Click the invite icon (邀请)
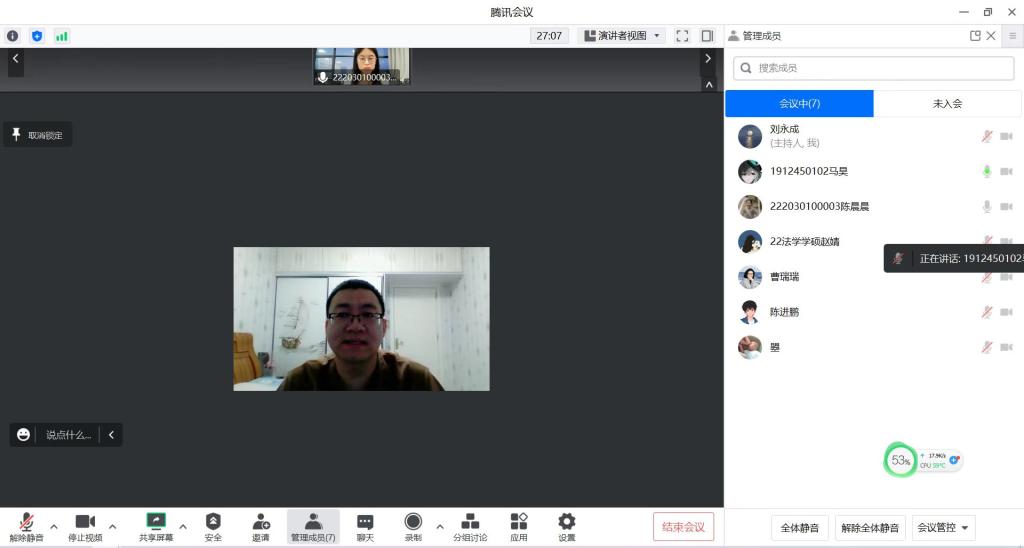Image resolution: width=1024 pixels, height=548 pixels. coord(260,522)
